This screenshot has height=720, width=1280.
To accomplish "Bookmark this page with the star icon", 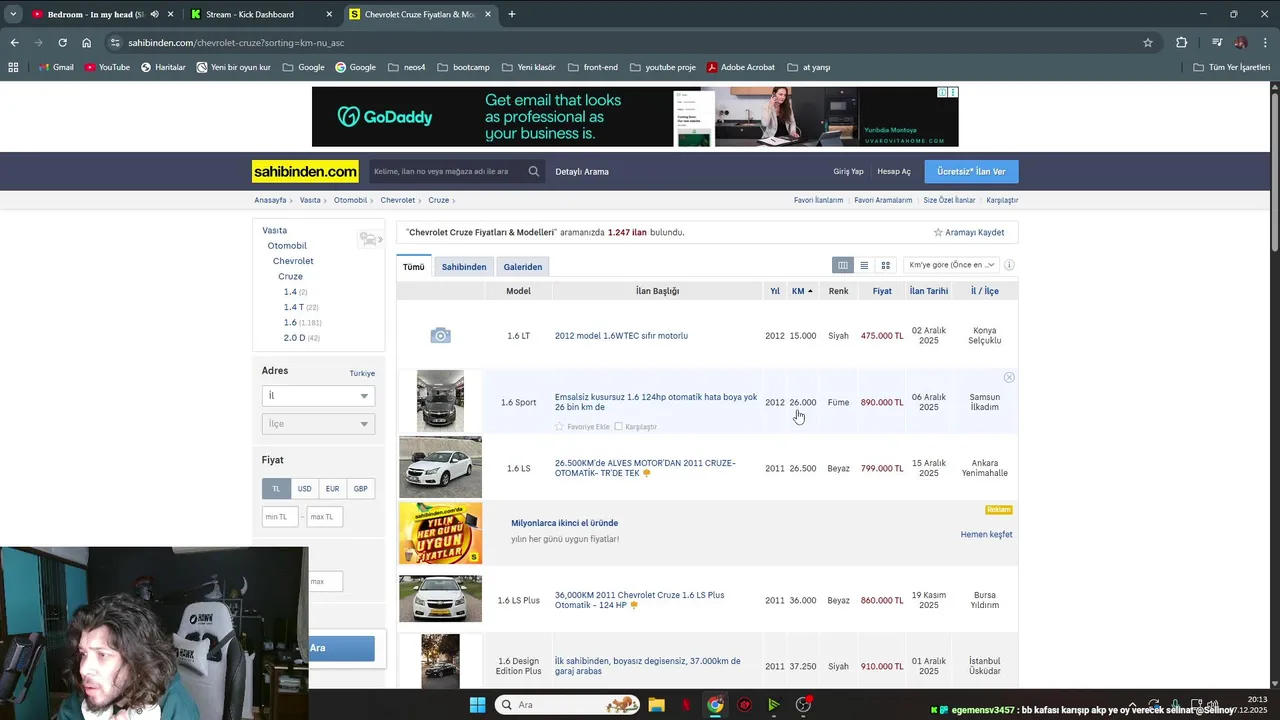I will pyautogui.click(x=1148, y=43).
